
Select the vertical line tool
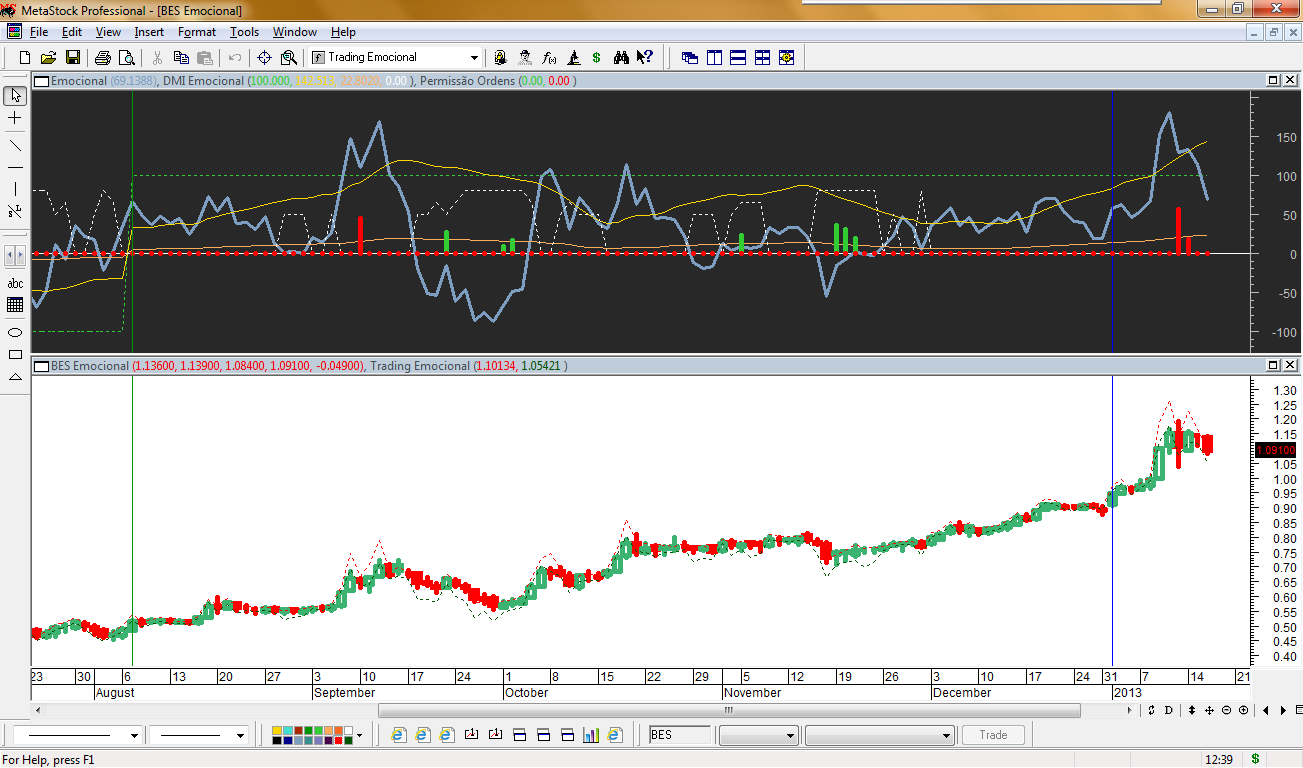(15, 189)
